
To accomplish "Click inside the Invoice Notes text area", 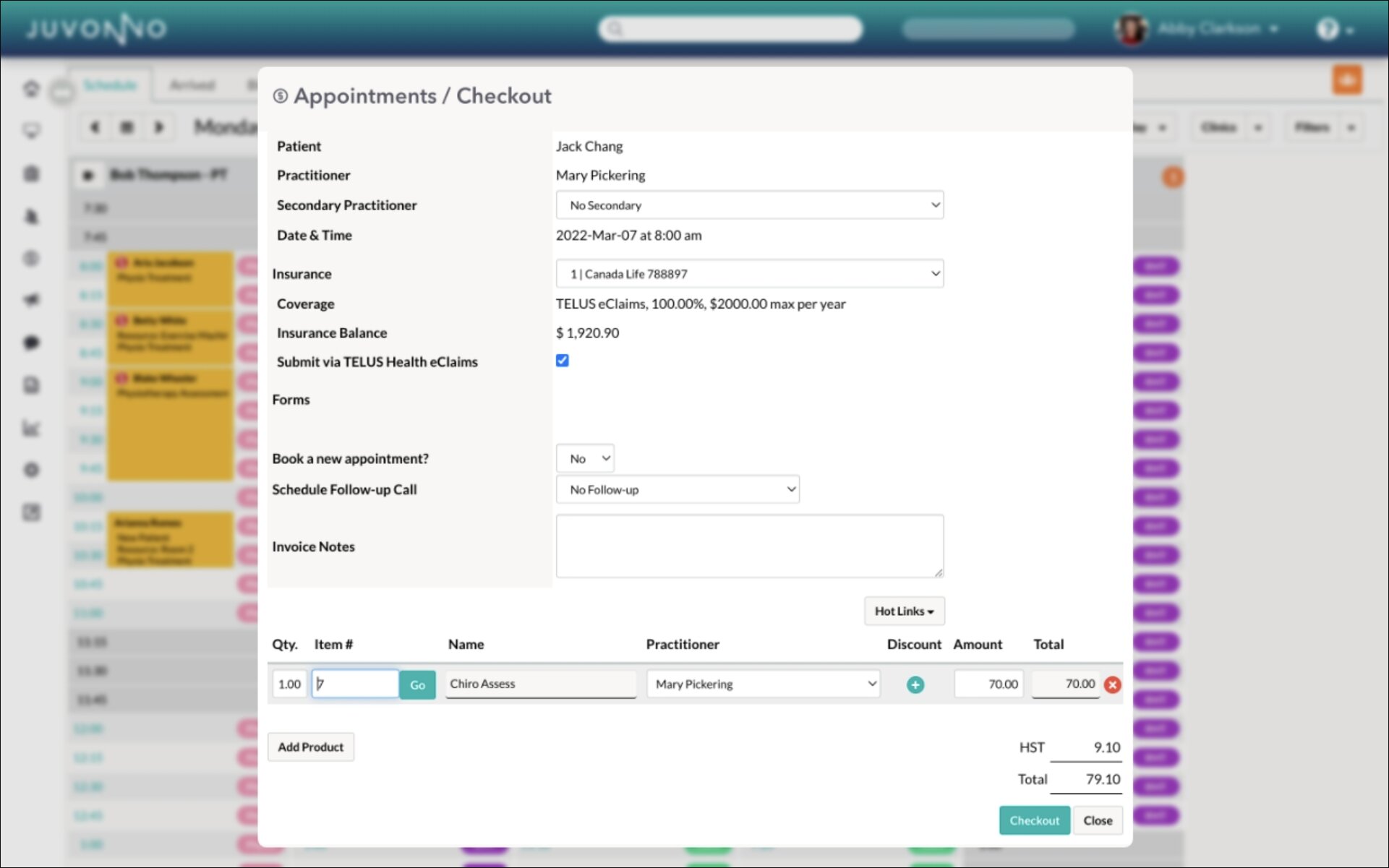I will pyautogui.click(x=749, y=546).
